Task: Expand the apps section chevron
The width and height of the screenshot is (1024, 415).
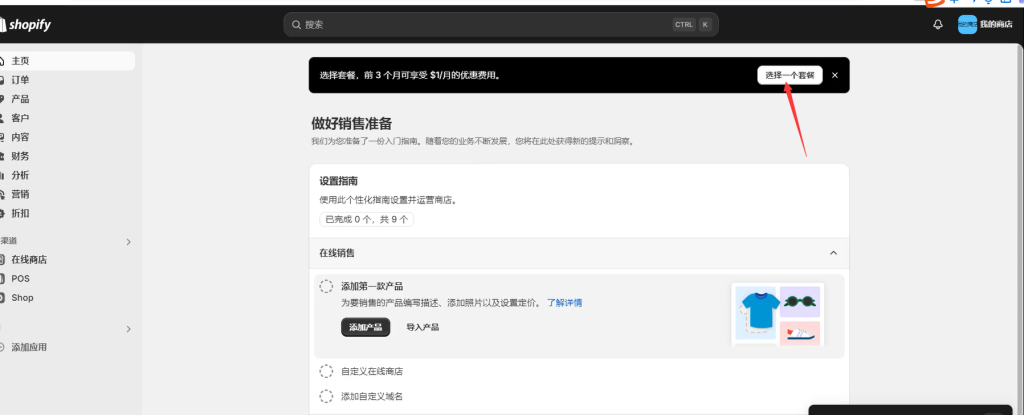Action: [x=128, y=329]
